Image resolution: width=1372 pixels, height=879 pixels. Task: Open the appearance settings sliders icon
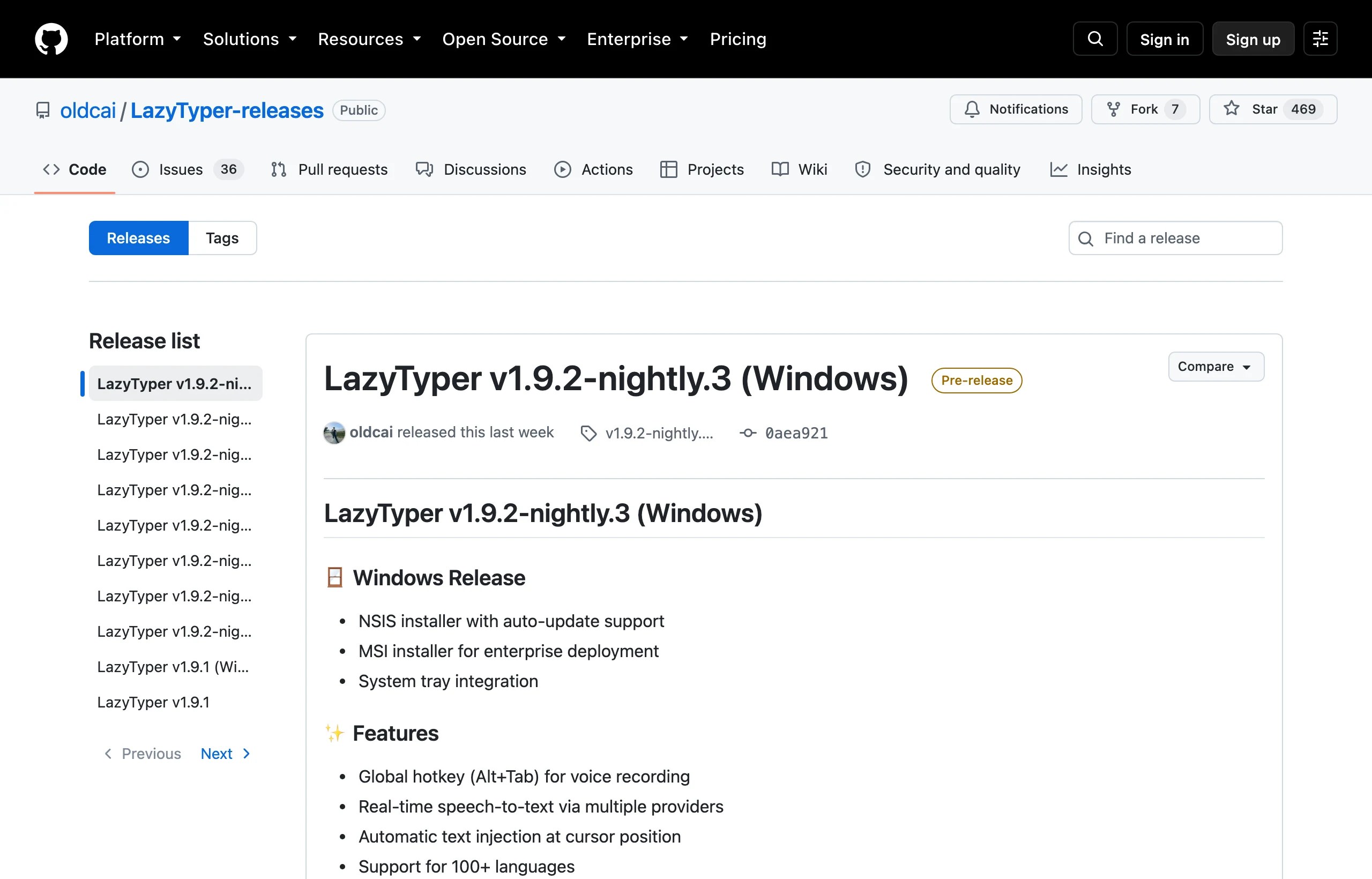pos(1320,39)
